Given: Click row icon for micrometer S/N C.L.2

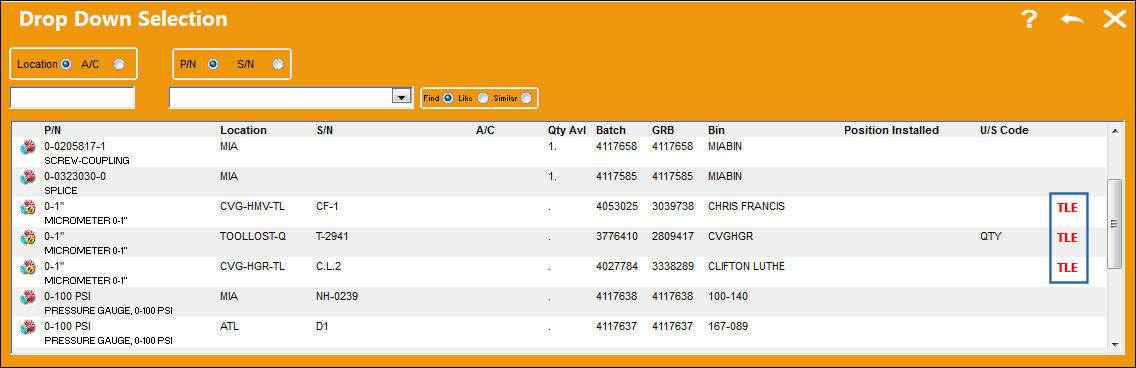Looking at the screenshot, I should click(28, 267).
